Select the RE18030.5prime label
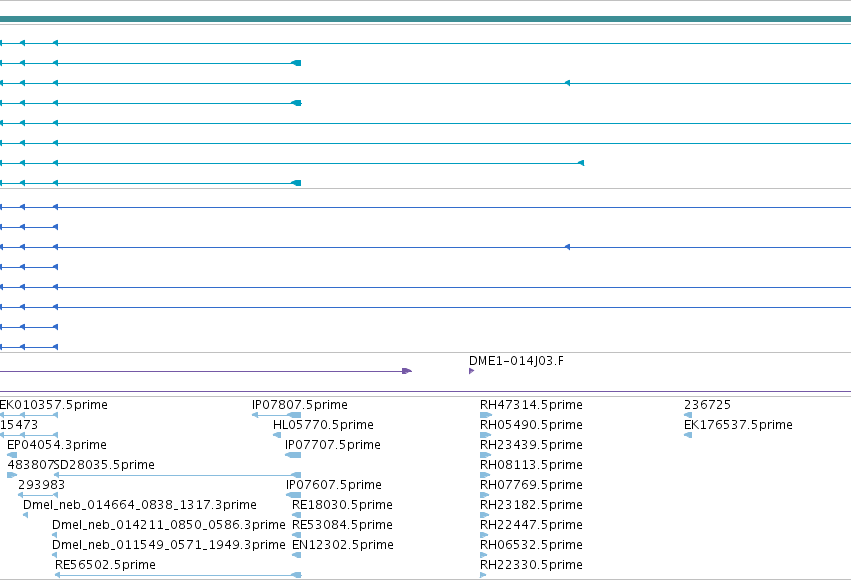Image resolution: width=851 pixels, height=580 pixels. click(342, 505)
